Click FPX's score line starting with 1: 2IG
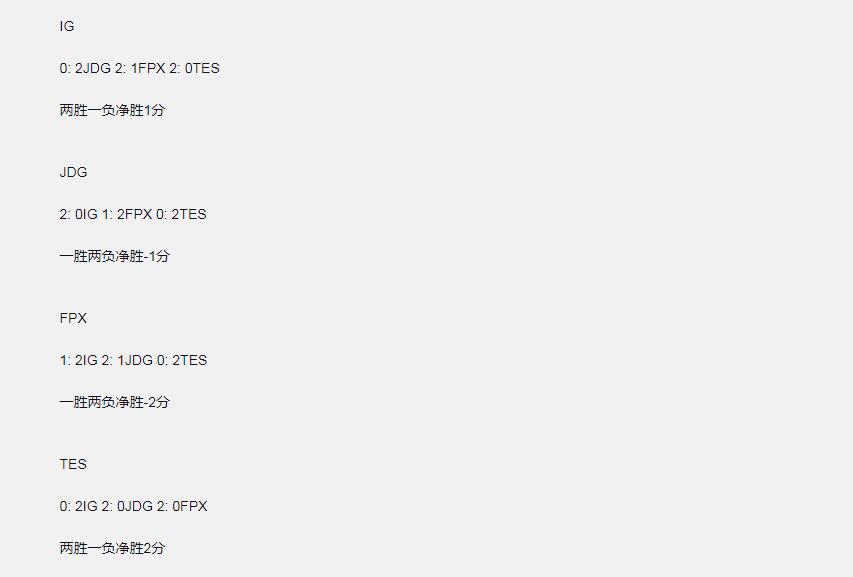The height and width of the screenshot is (577, 853). point(133,360)
